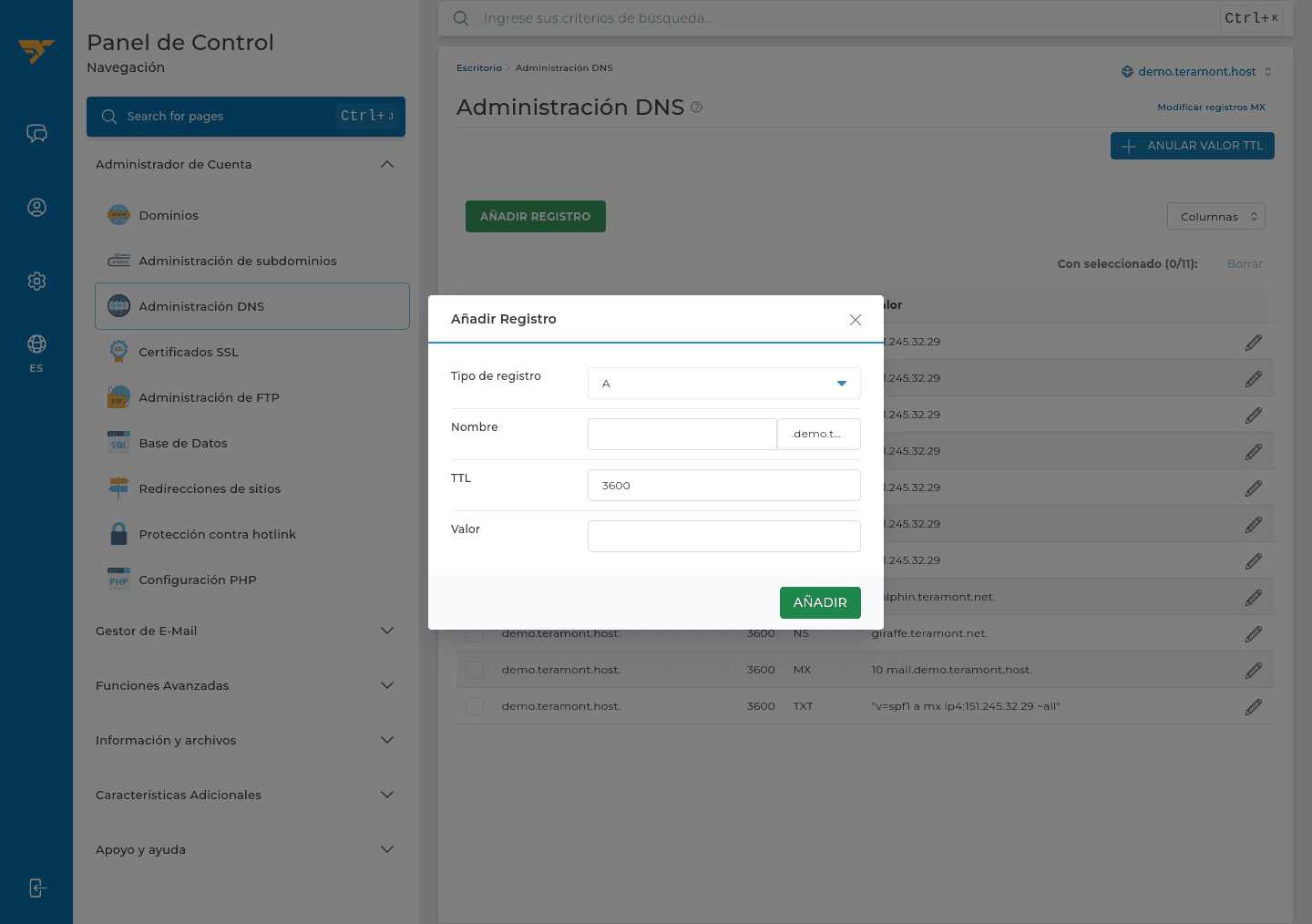Open the settings gear icon in sidebar
The height and width of the screenshot is (924, 1312).
[36, 281]
